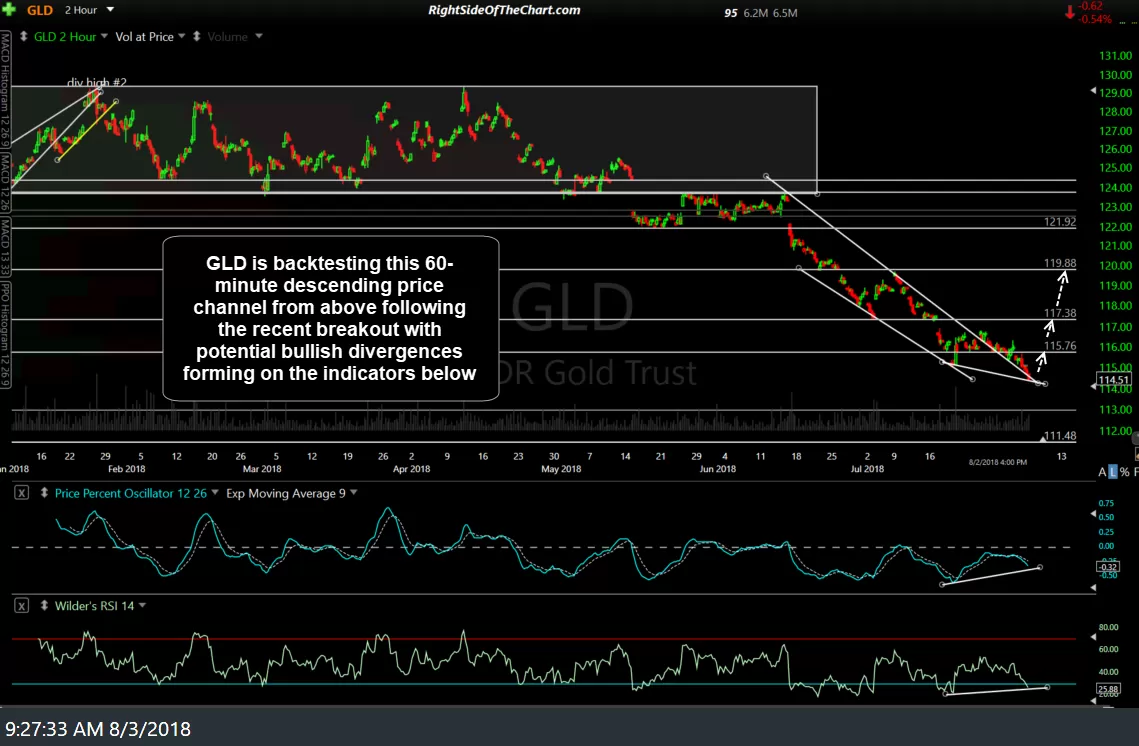1139x746 pixels.
Task: Click the move handle left of Volume
Action: pos(196,36)
